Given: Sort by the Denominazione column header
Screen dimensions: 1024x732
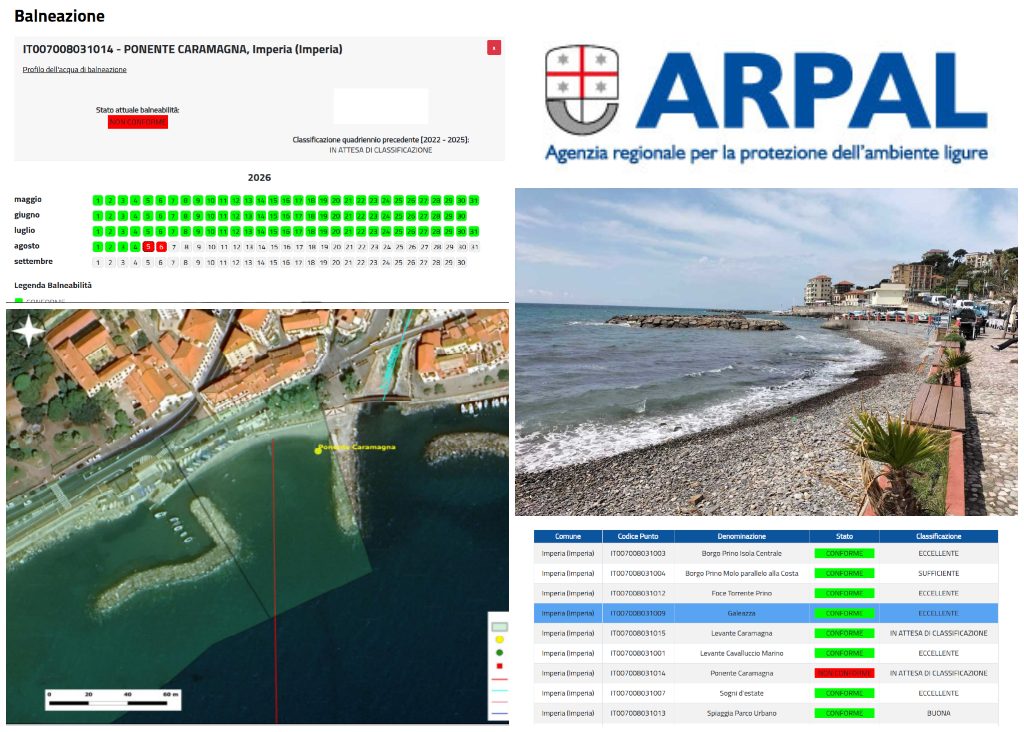Looking at the screenshot, I should [741, 536].
